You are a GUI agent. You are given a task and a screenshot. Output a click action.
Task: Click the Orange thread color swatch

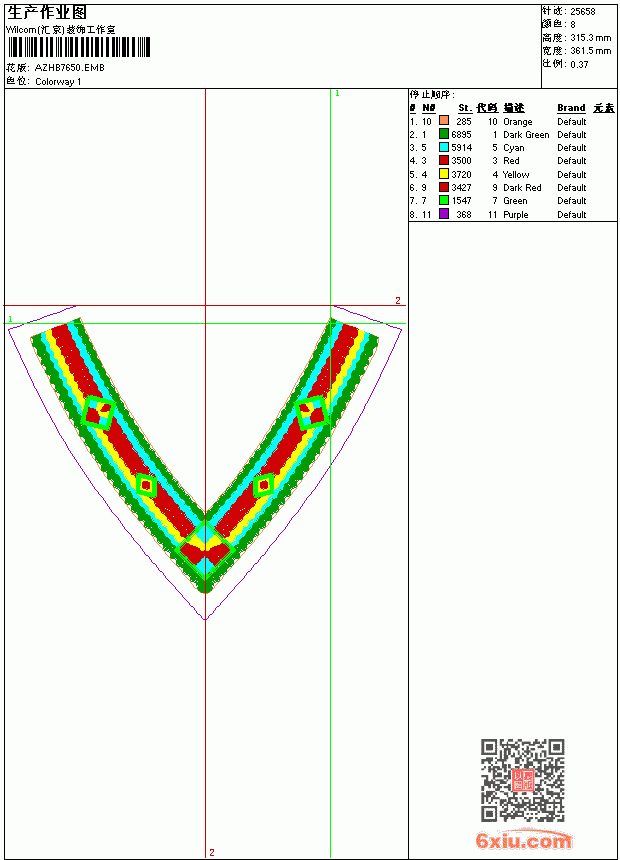pos(444,121)
